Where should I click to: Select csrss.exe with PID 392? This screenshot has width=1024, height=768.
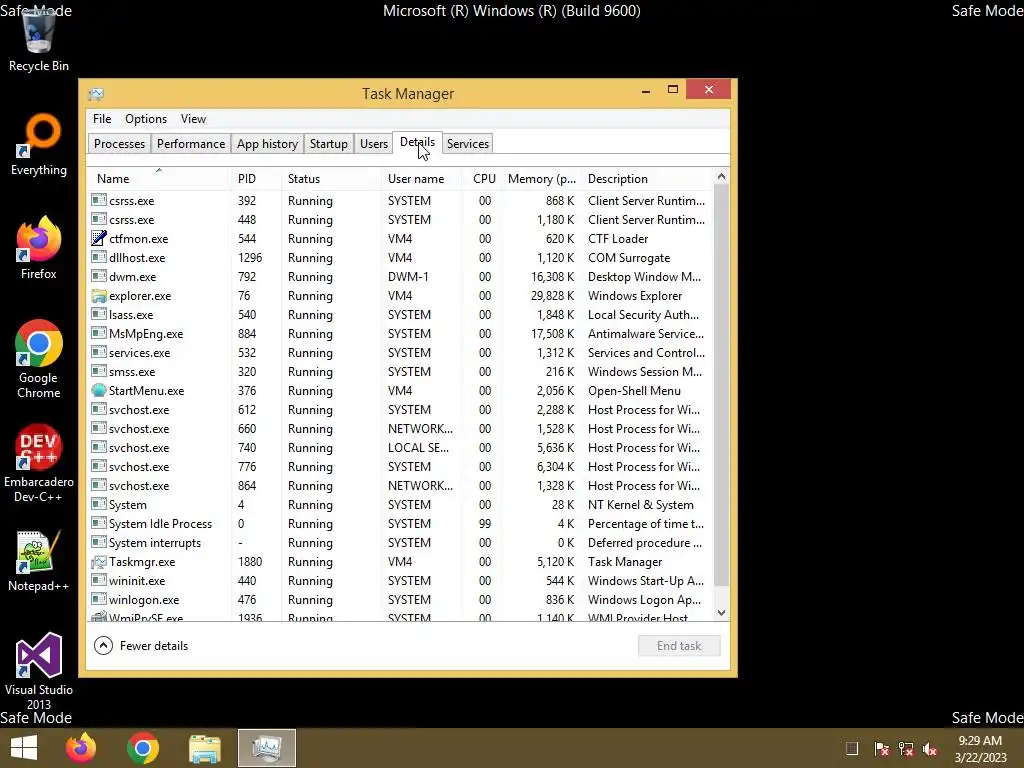coord(400,200)
